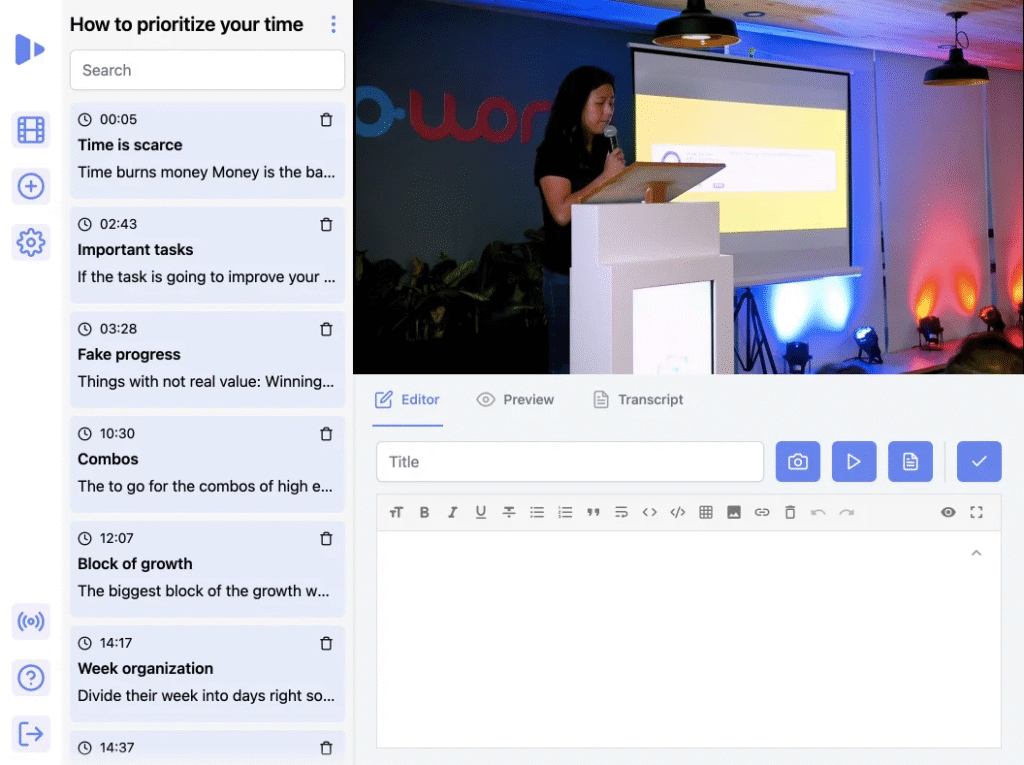Open the three-dot menu beside video title

[x=333, y=25]
